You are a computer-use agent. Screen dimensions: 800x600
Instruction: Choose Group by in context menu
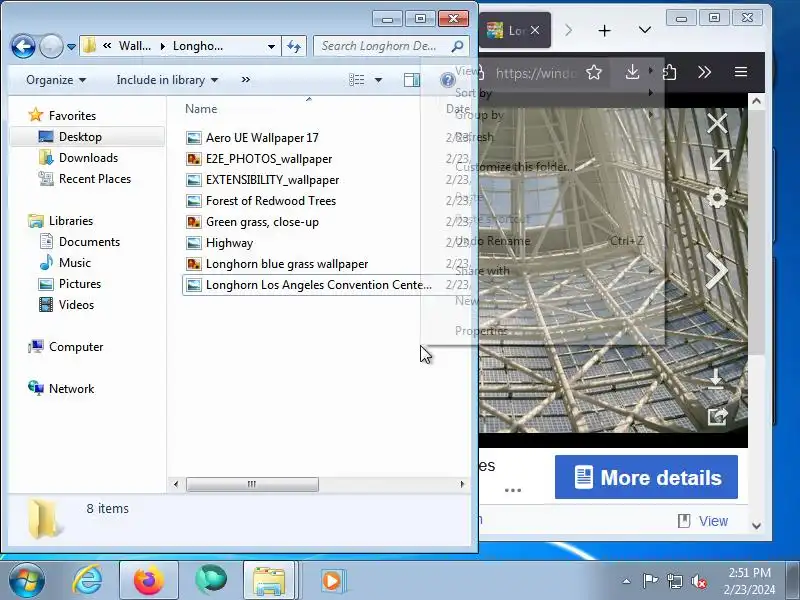(x=479, y=115)
